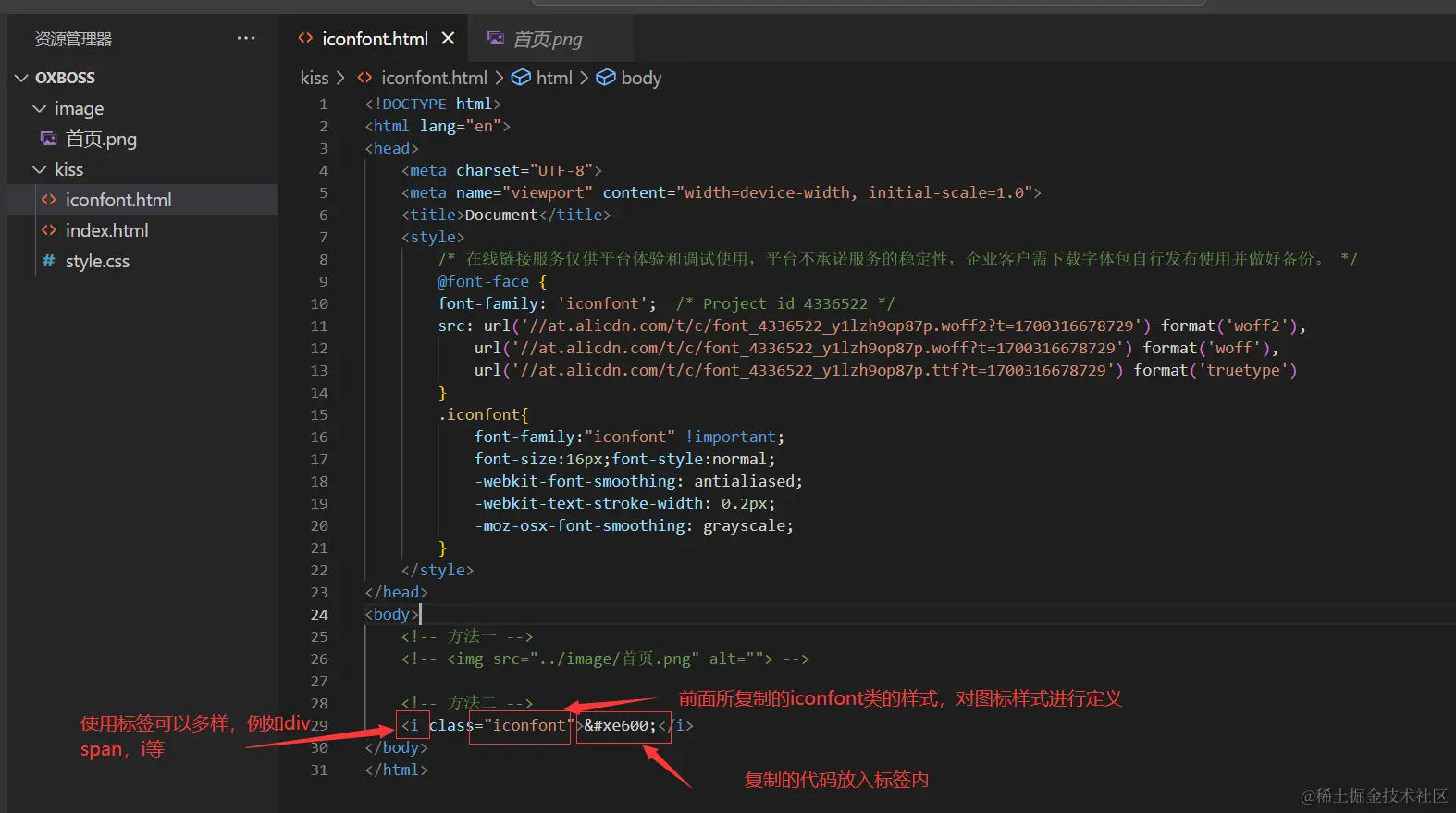The image size is (1456, 813).
Task: Open the explorer more actions ellipsis
Action: coord(245,38)
